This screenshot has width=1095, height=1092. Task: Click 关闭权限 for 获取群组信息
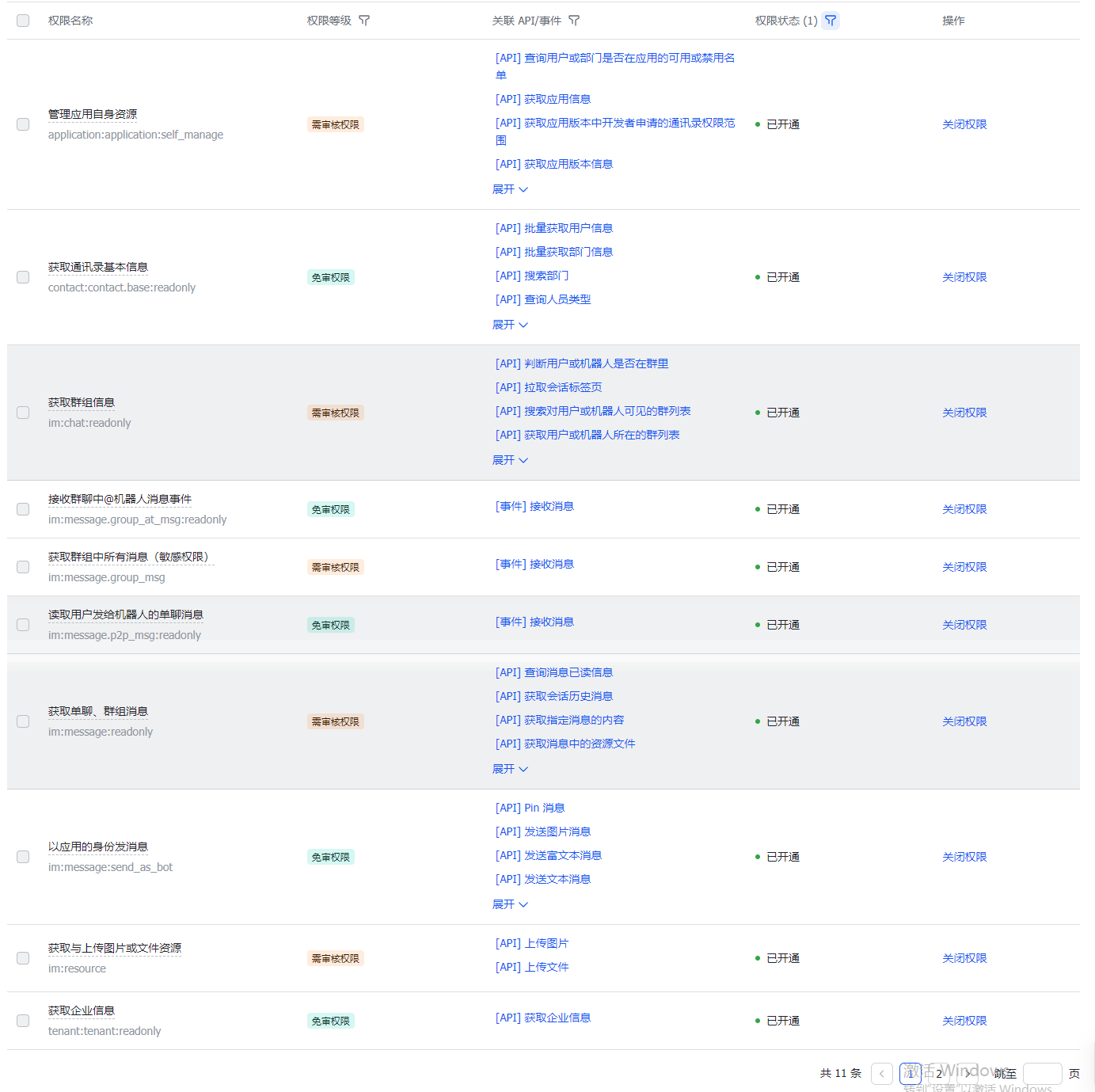pyautogui.click(x=964, y=413)
